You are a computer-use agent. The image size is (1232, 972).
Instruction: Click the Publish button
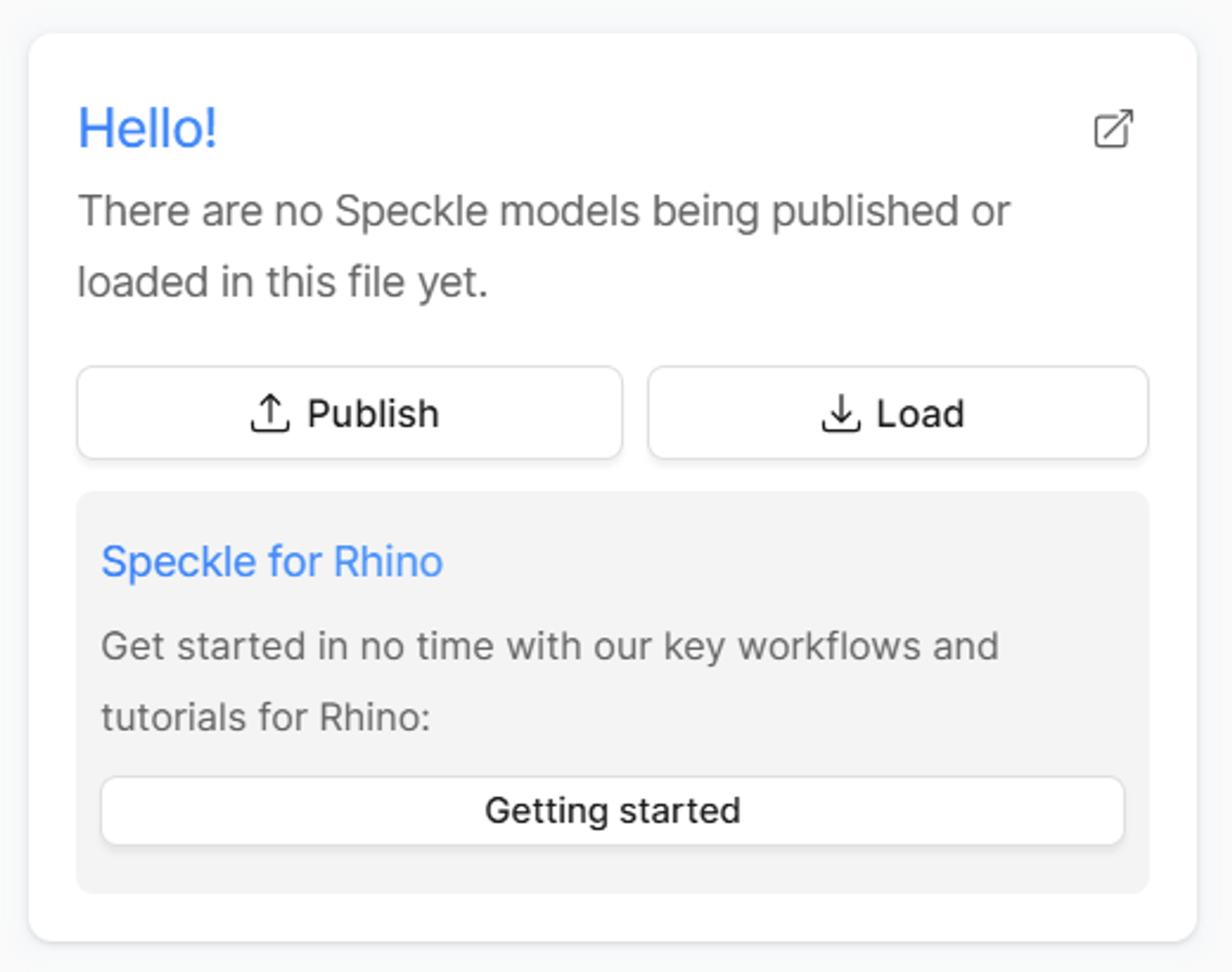pyautogui.click(x=350, y=412)
